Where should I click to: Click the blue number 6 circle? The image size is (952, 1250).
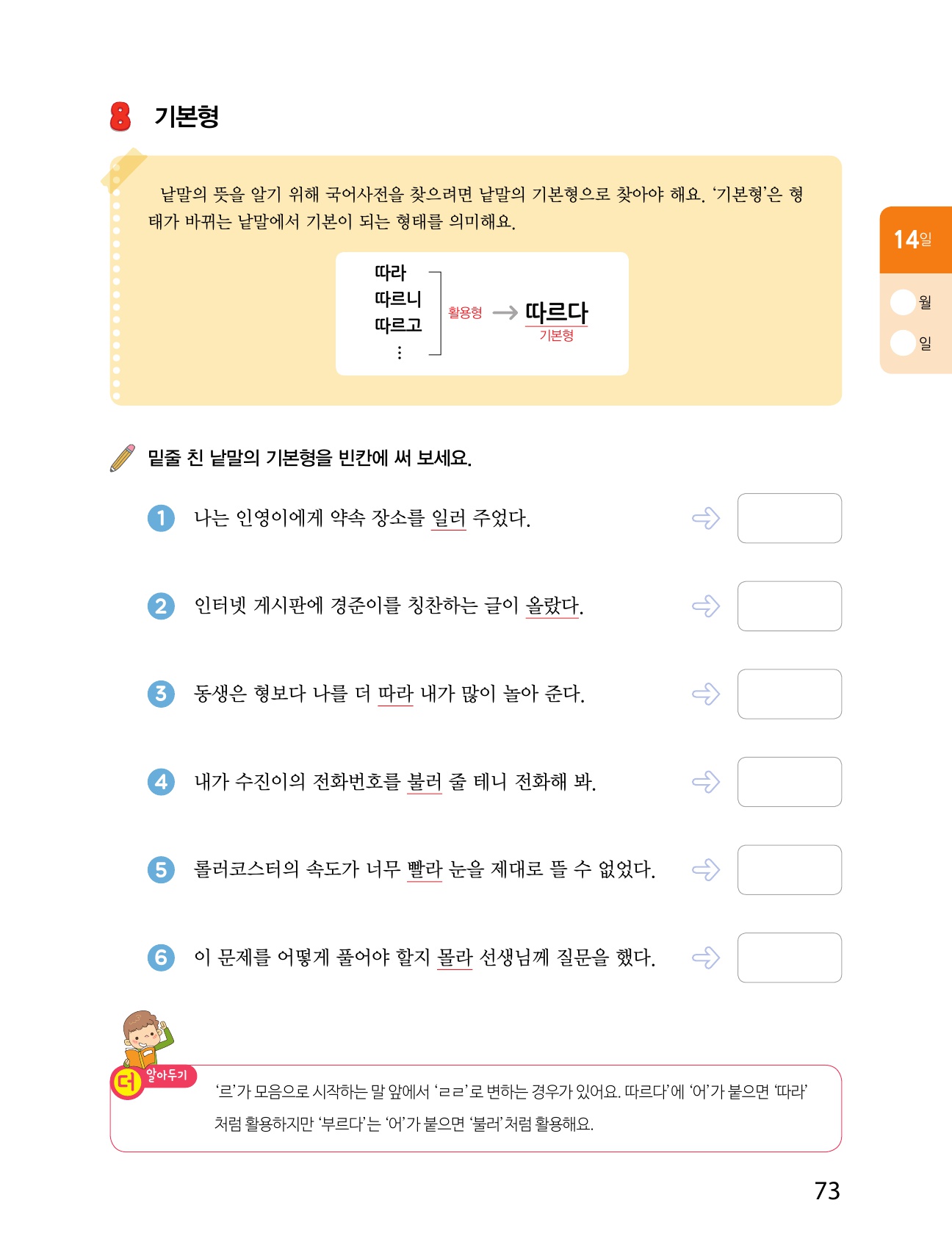tap(162, 958)
